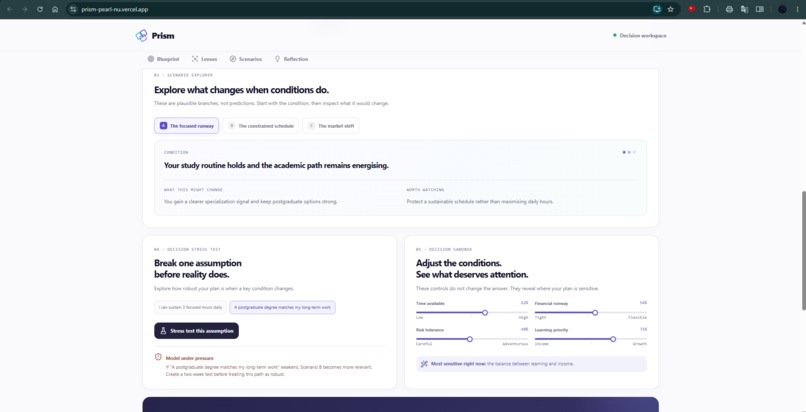Click 'Protect a sustainable schedule' sentence
The height and width of the screenshot is (412, 806).
(x=480, y=202)
